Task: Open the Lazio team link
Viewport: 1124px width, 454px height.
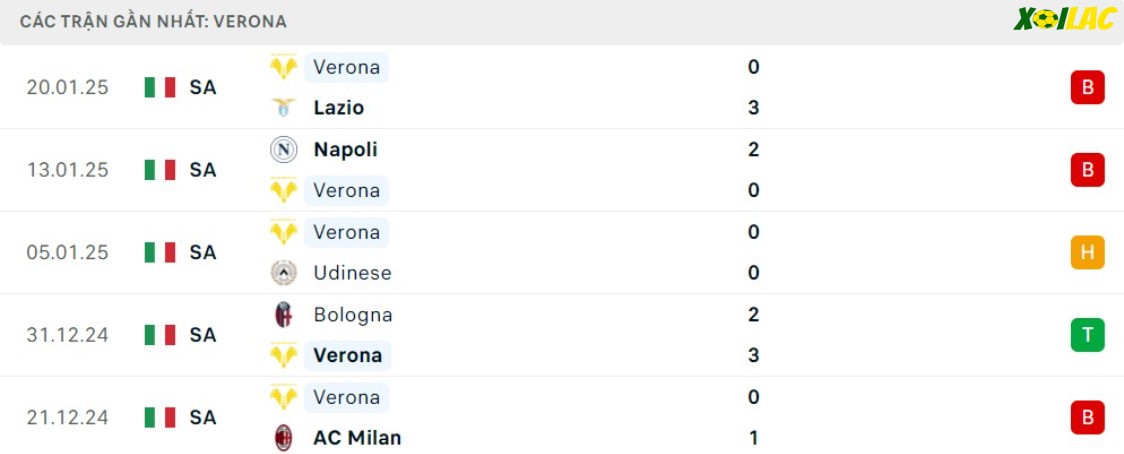Action: (x=339, y=108)
